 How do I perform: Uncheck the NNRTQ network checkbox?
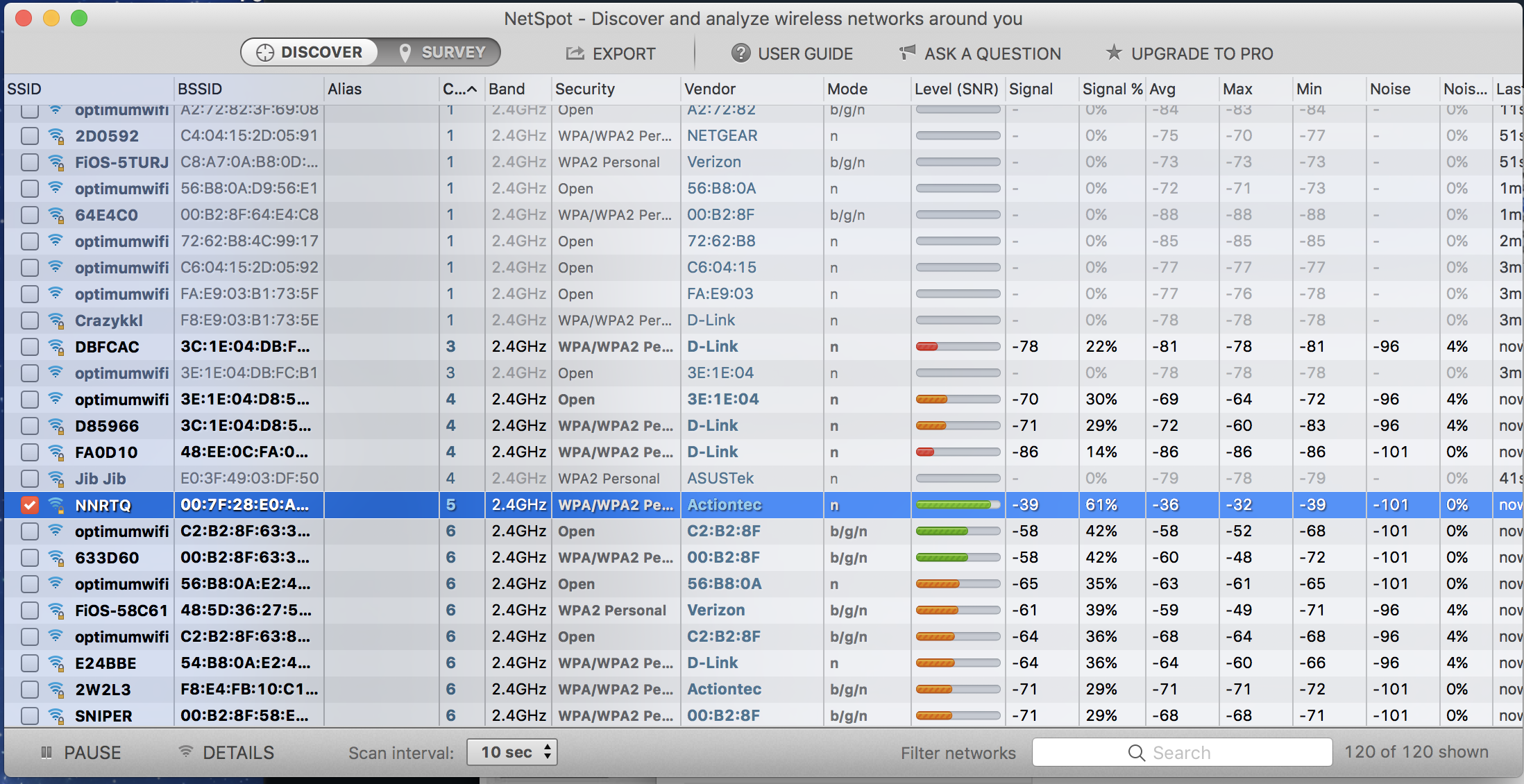[29, 505]
